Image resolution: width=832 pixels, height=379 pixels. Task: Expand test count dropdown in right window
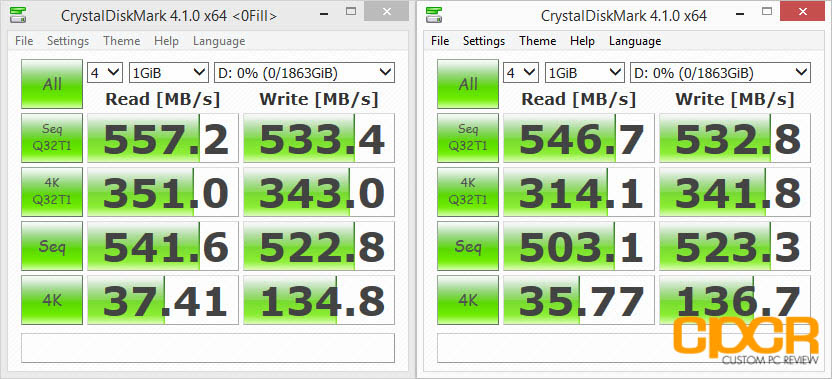(x=521, y=73)
